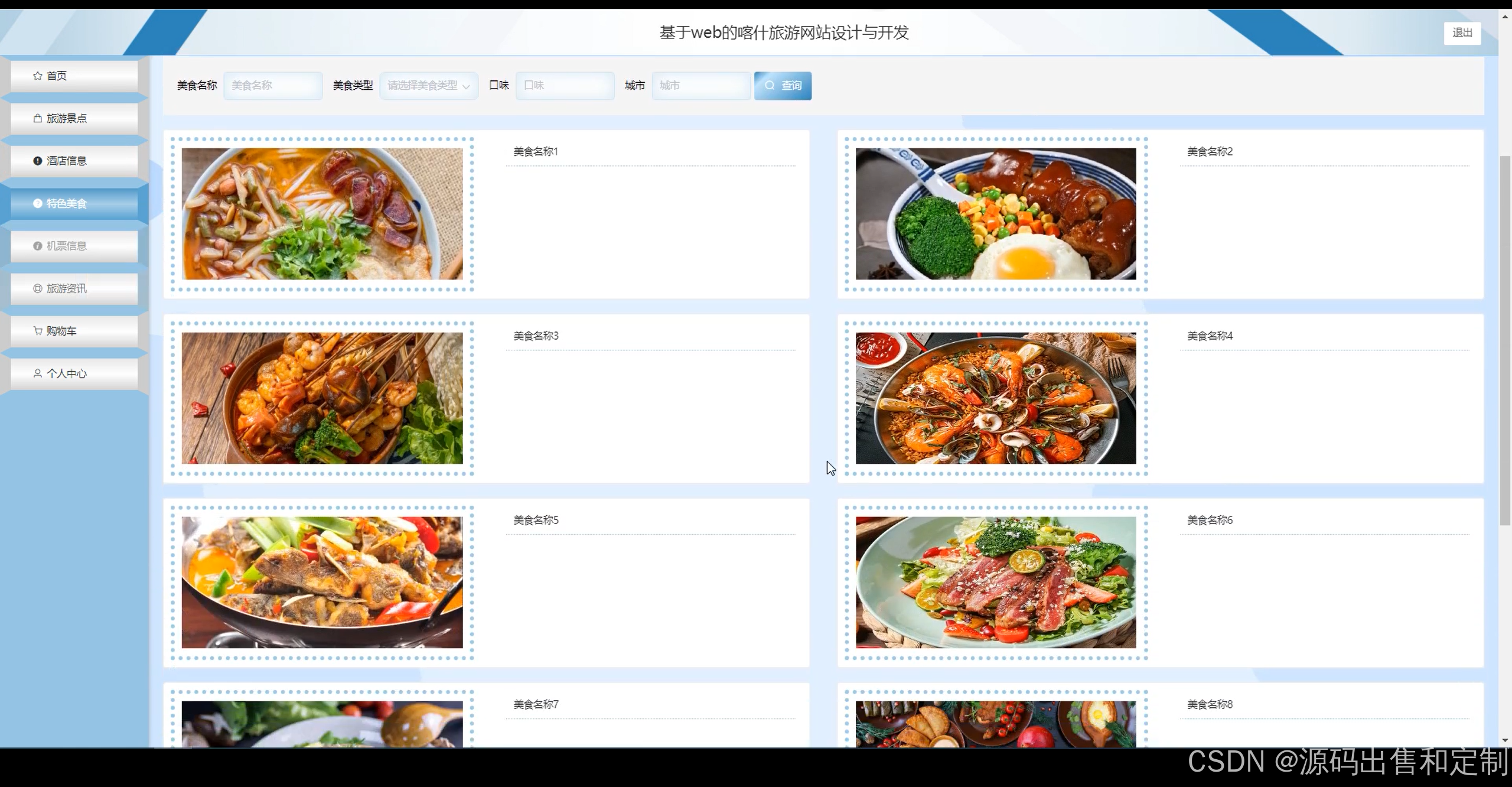Viewport: 1512px width, 787px height.
Task: Click the shopping cart icon 购物车
Action: pyautogui.click(x=37, y=331)
